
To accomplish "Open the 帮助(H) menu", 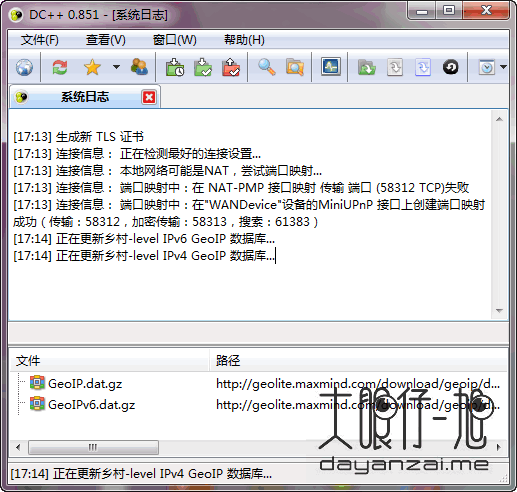I will tap(244, 40).
